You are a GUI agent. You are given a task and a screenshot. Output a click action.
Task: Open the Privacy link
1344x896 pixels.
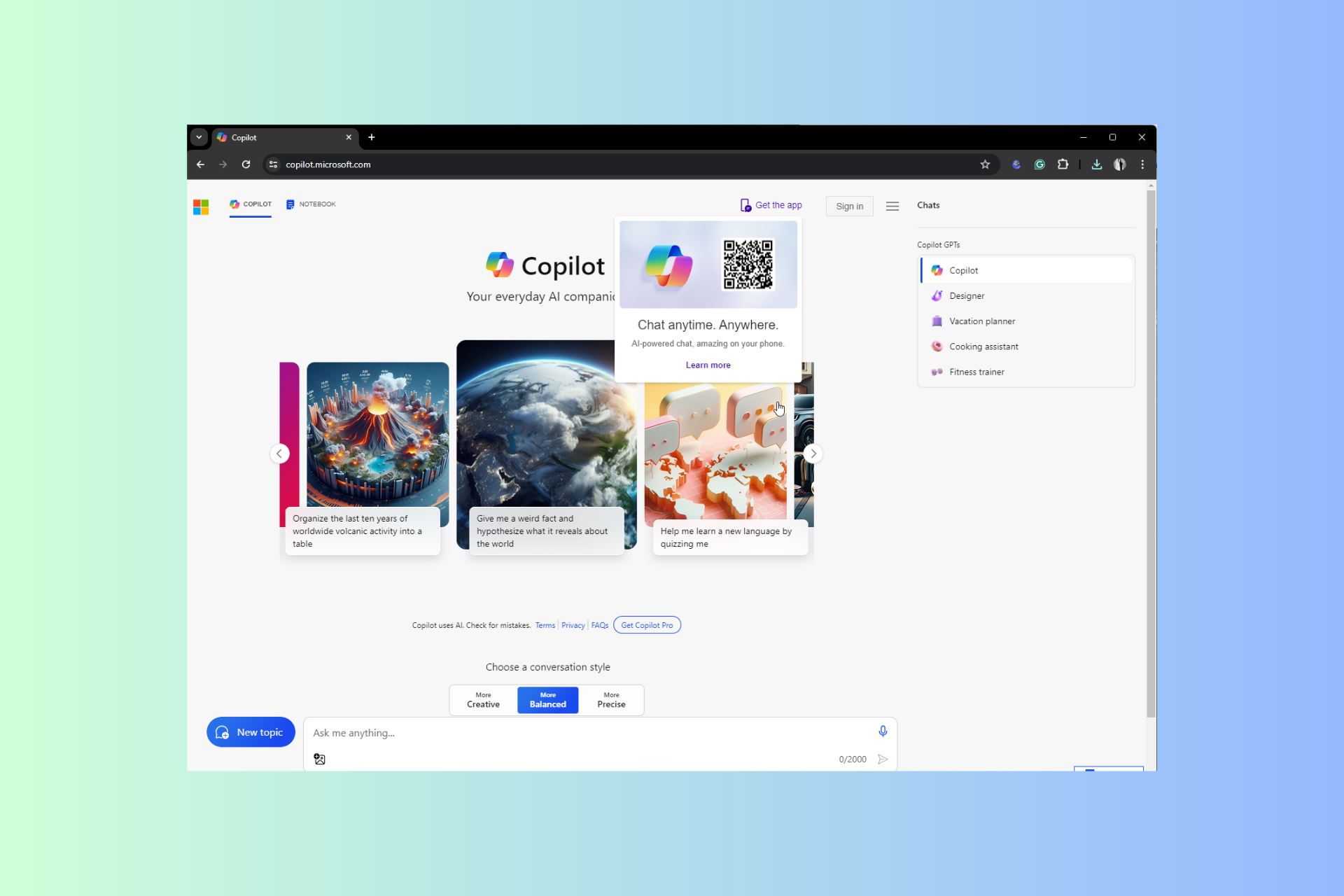[573, 626]
